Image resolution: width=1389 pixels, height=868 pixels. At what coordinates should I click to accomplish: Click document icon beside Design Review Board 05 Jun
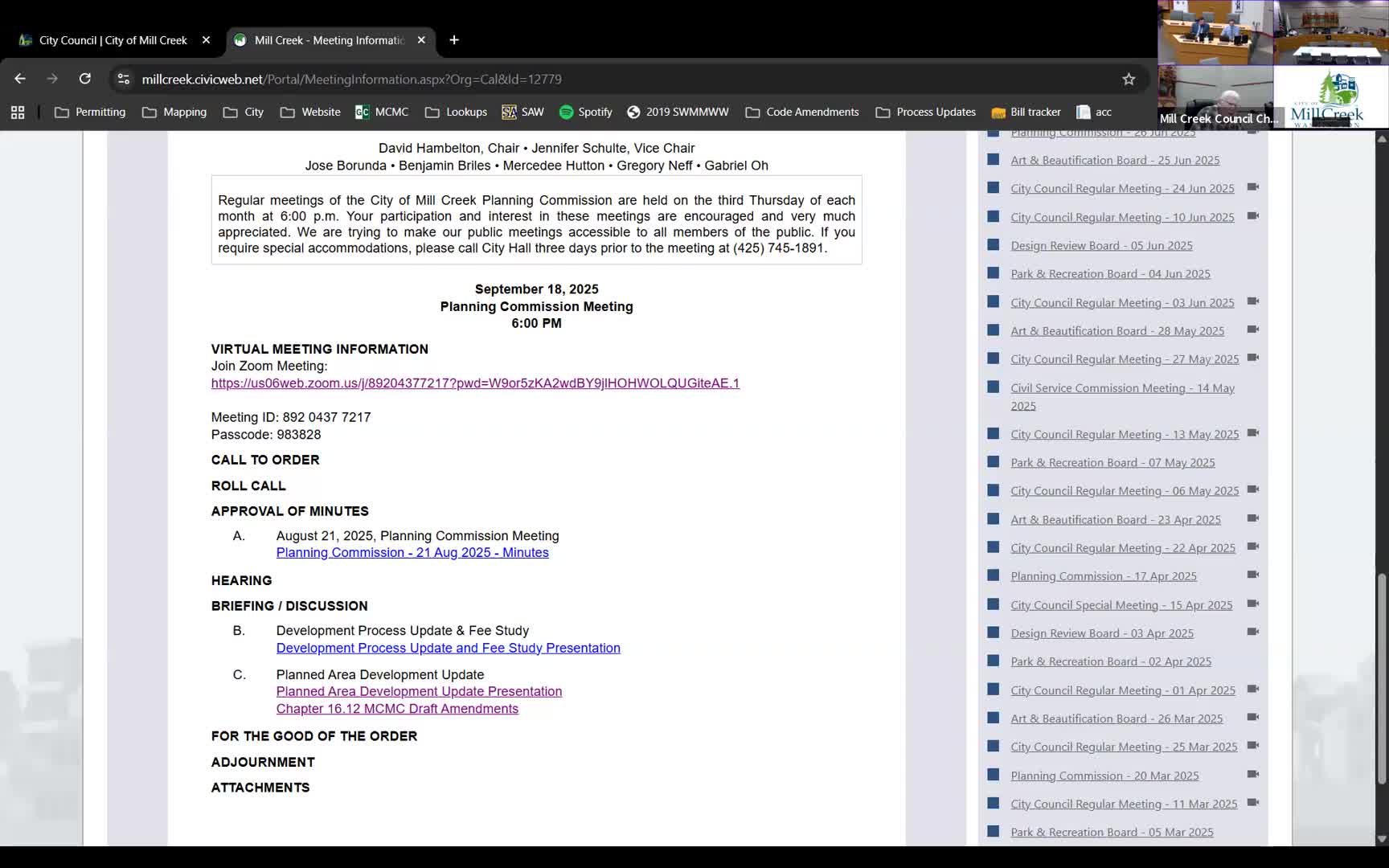[x=994, y=245]
